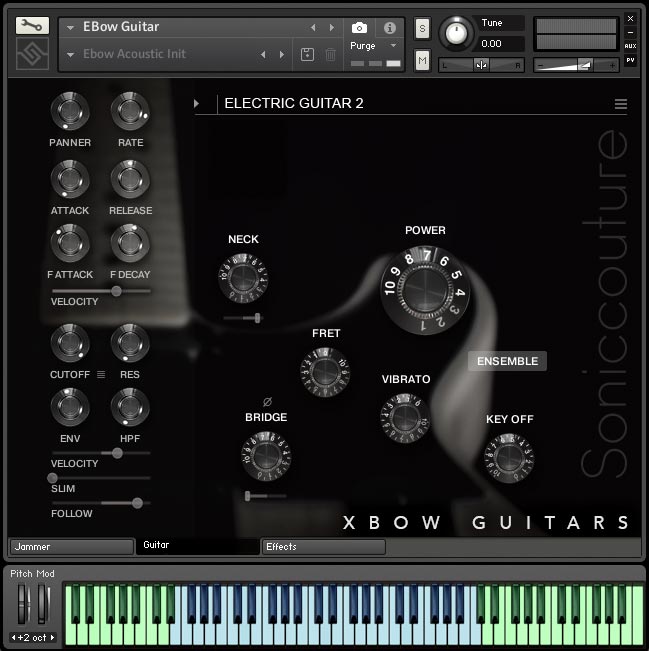Click the envelope VELOCITY slider handle

click(x=116, y=291)
